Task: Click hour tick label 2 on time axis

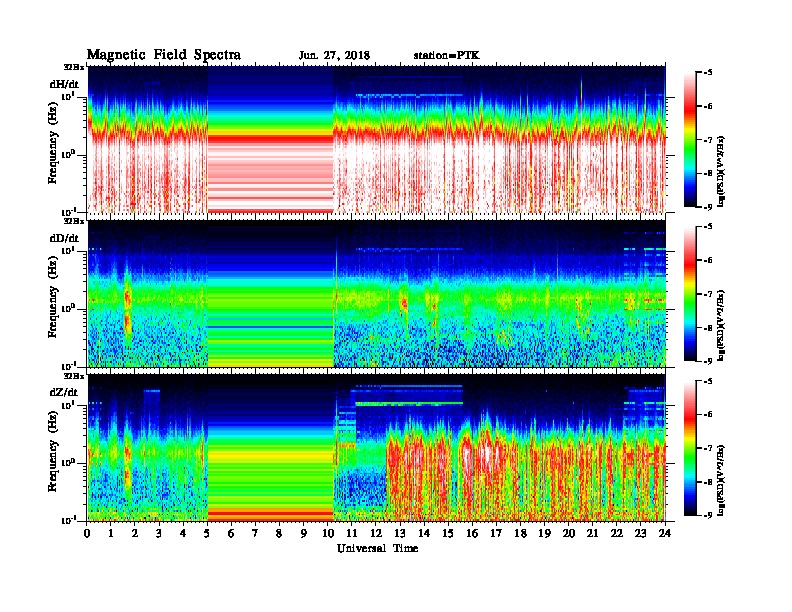Action: (x=135, y=533)
